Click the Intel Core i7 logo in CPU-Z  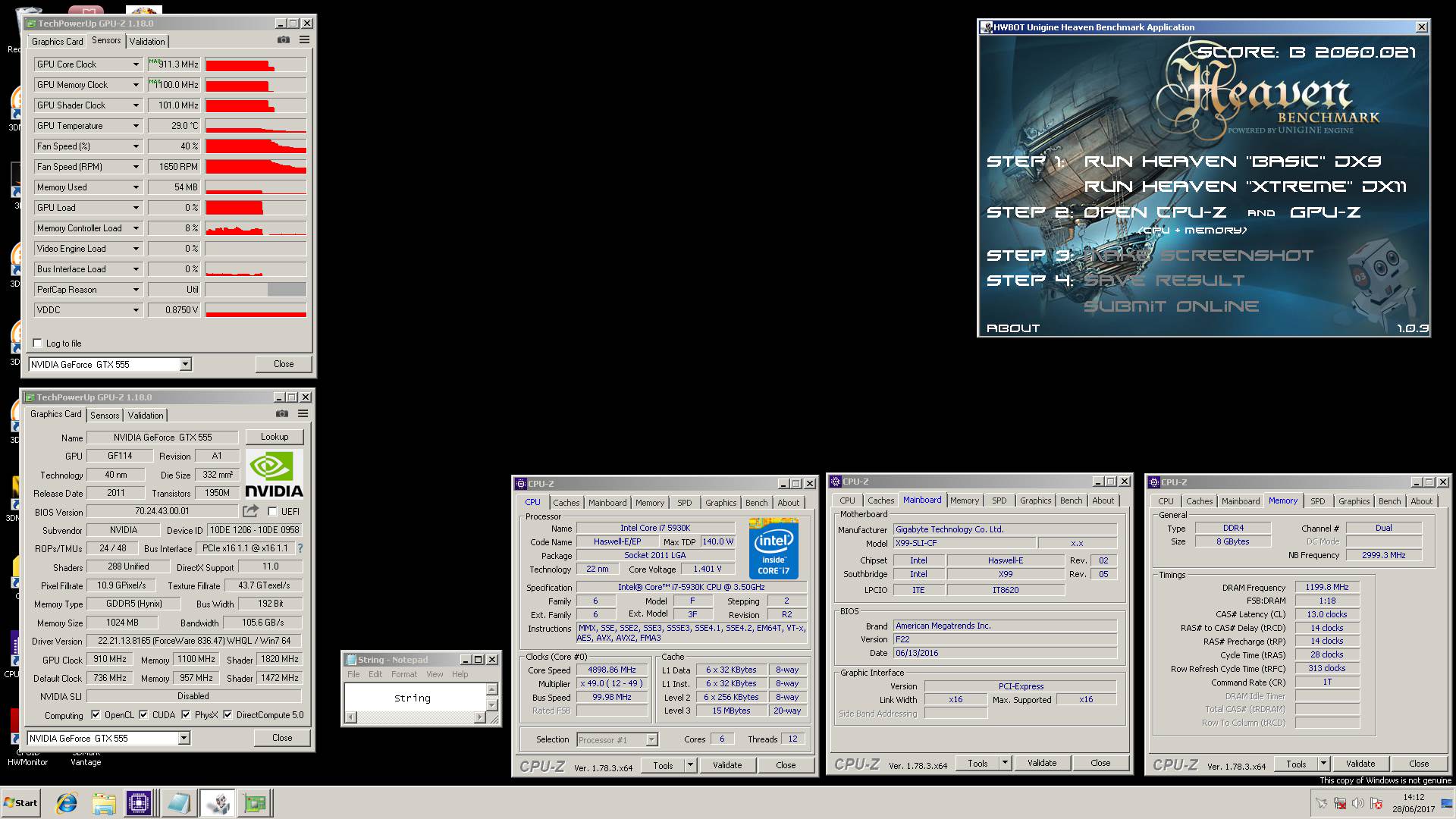(x=773, y=548)
